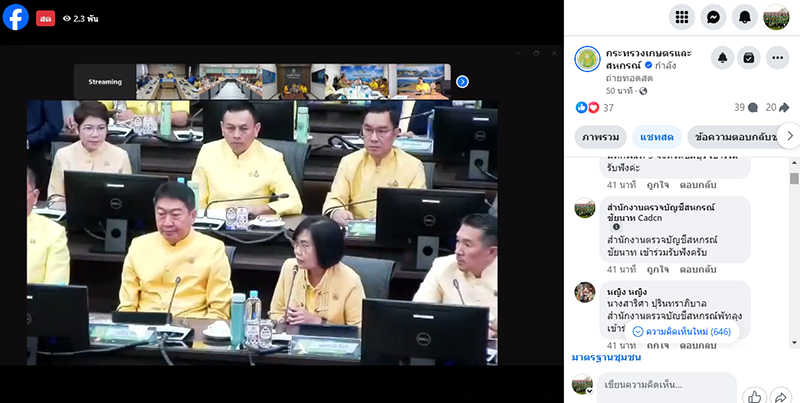Click the red heart love reaction icon

click(593, 107)
